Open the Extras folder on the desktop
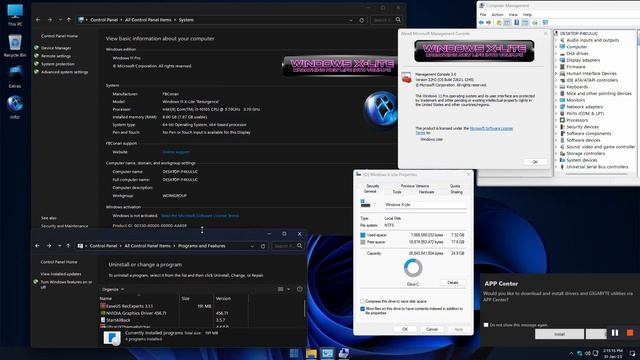 coord(15,77)
